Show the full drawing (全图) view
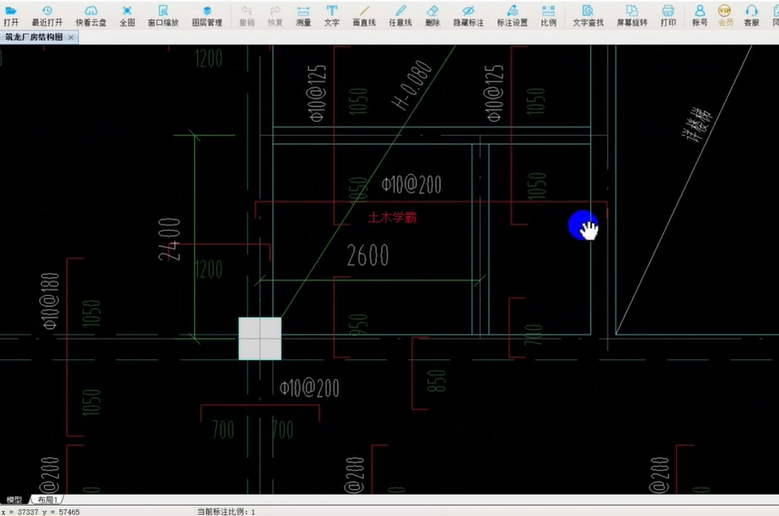 pyautogui.click(x=127, y=14)
